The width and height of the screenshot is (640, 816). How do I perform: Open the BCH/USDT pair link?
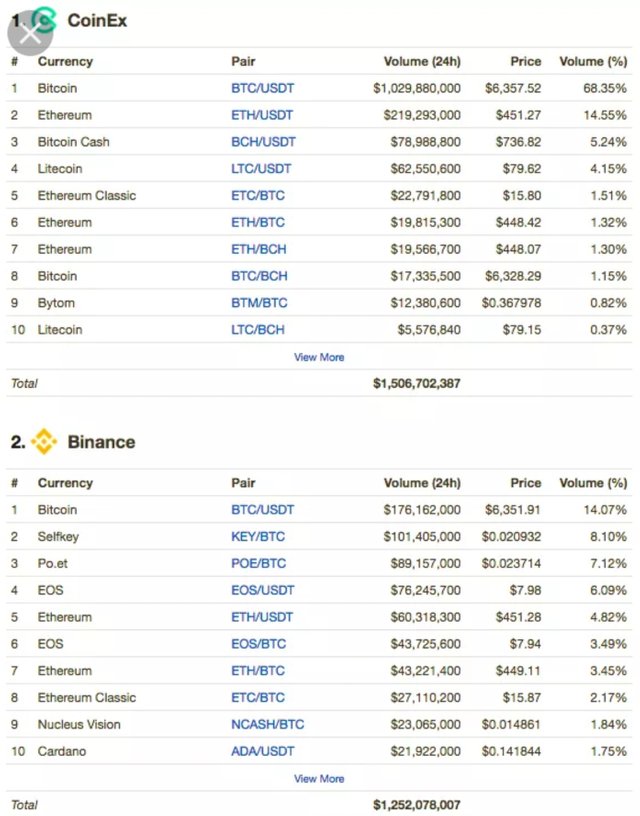(x=263, y=142)
